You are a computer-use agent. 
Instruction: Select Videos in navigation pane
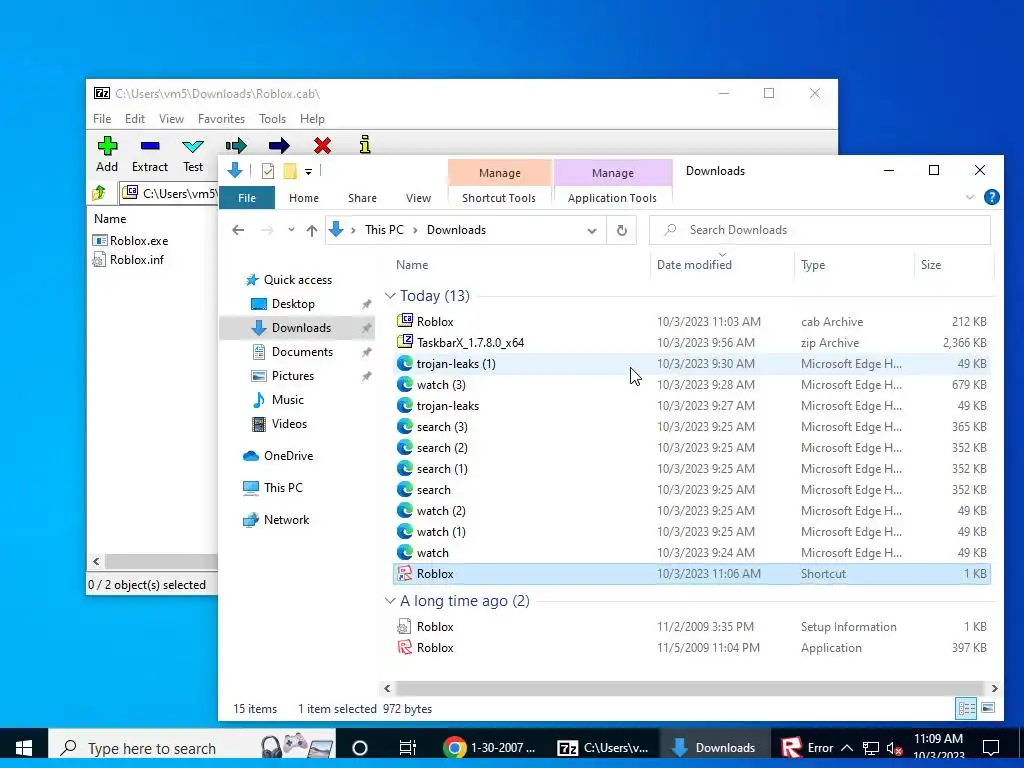(x=289, y=424)
